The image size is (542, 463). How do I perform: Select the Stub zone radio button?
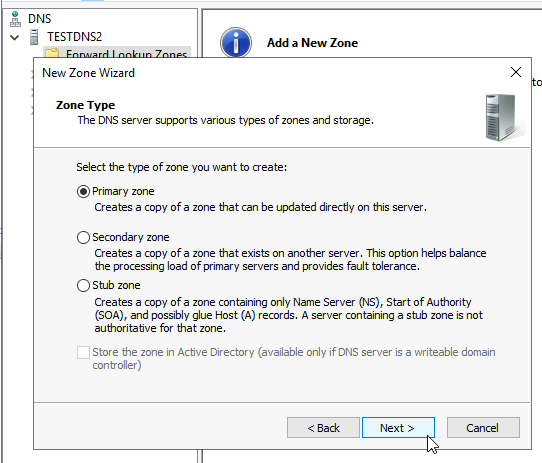pos(83,285)
